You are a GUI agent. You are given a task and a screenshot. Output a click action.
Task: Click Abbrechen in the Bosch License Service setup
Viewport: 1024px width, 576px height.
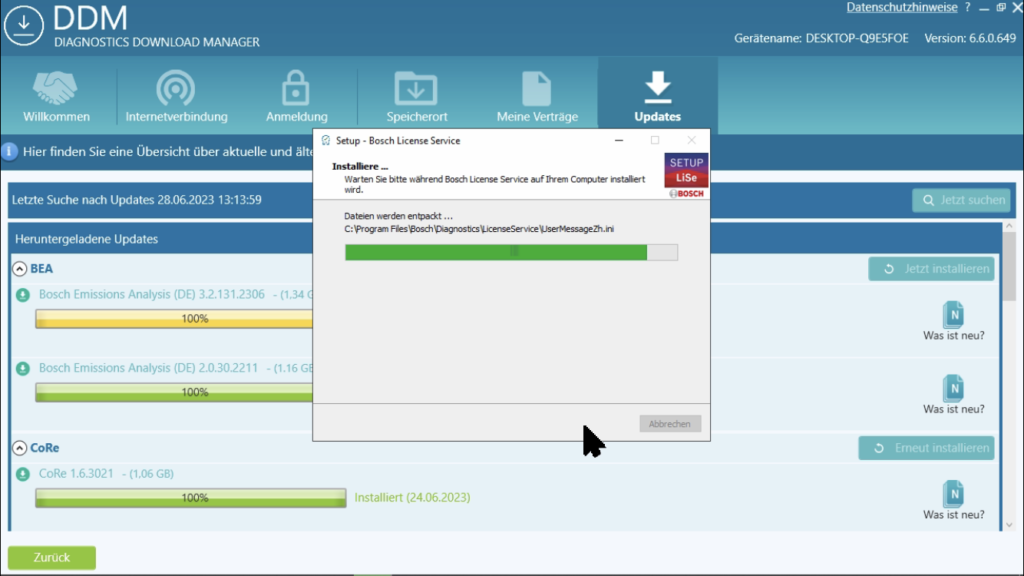click(x=670, y=424)
